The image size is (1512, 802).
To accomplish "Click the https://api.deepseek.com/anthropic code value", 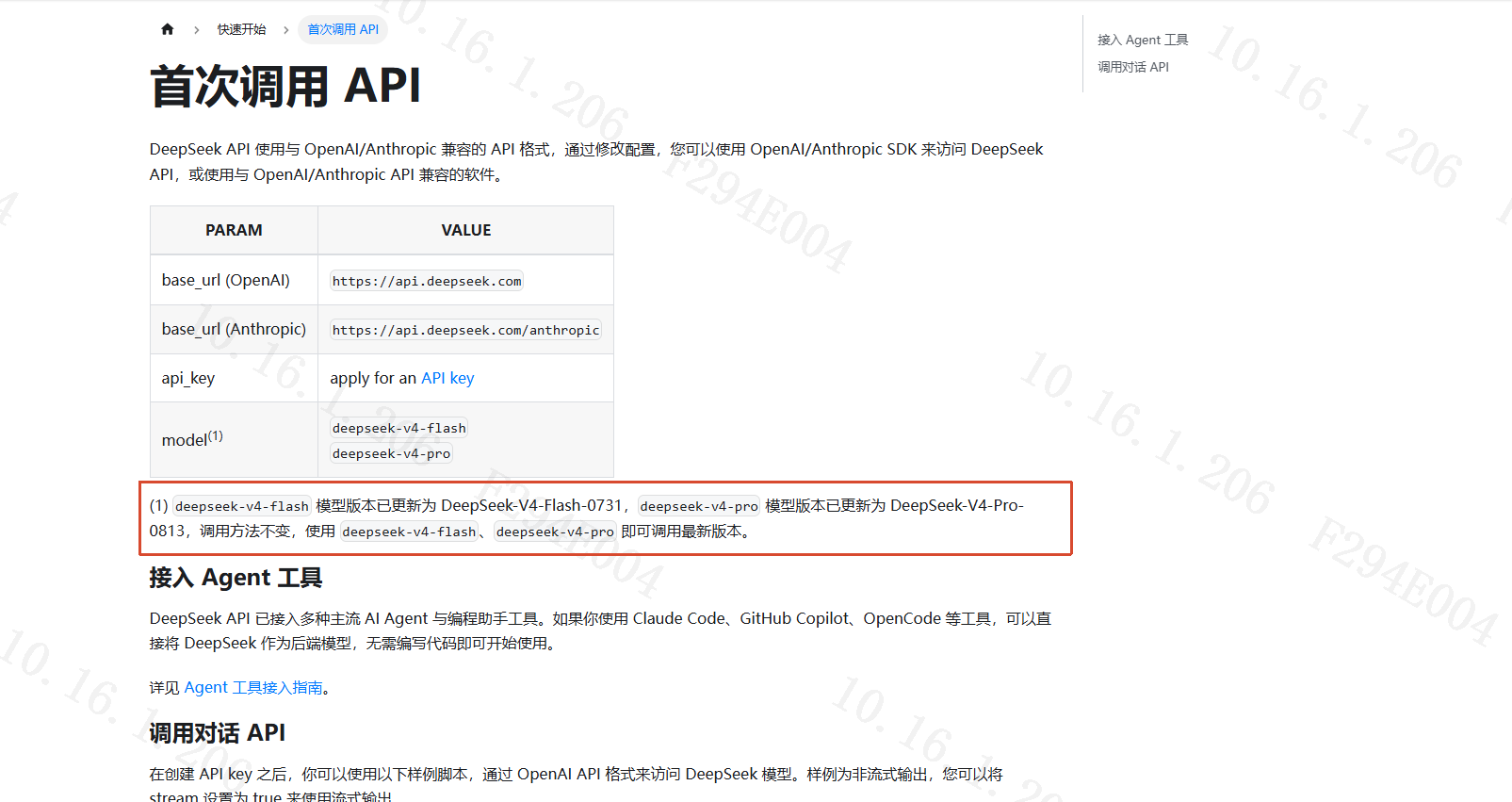I will tap(465, 330).
